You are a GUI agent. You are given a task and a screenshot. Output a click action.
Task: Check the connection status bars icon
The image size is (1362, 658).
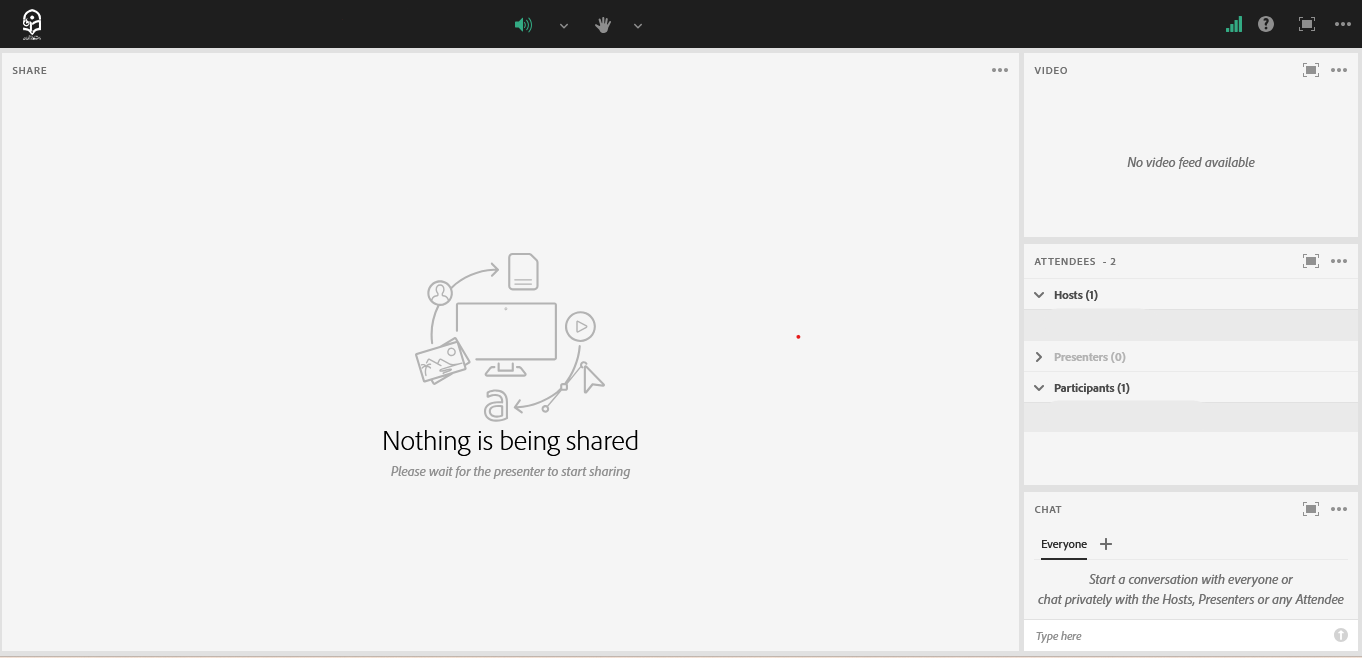1234,24
